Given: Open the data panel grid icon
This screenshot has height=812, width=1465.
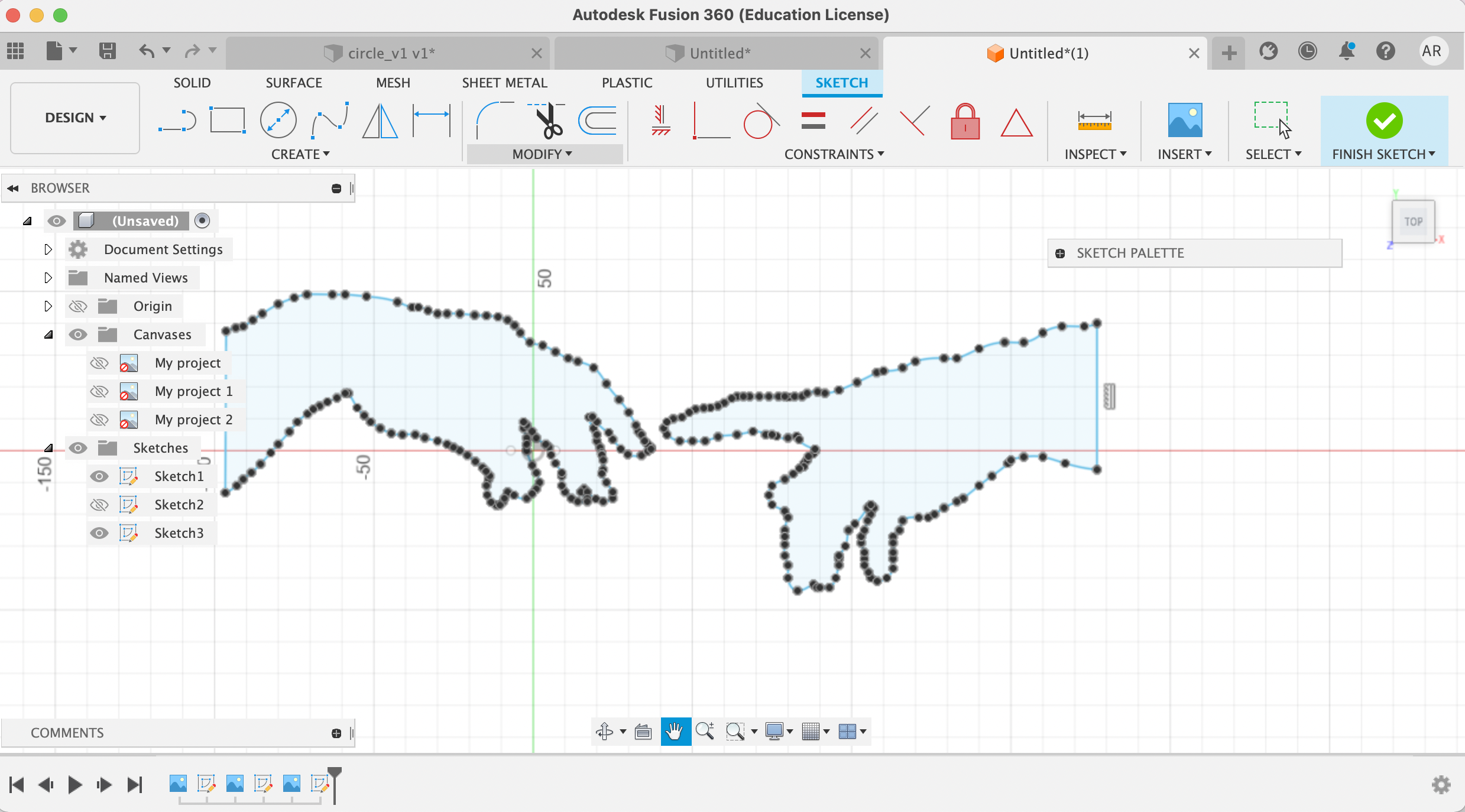Looking at the screenshot, I should pyautogui.click(x=15, y=51).
